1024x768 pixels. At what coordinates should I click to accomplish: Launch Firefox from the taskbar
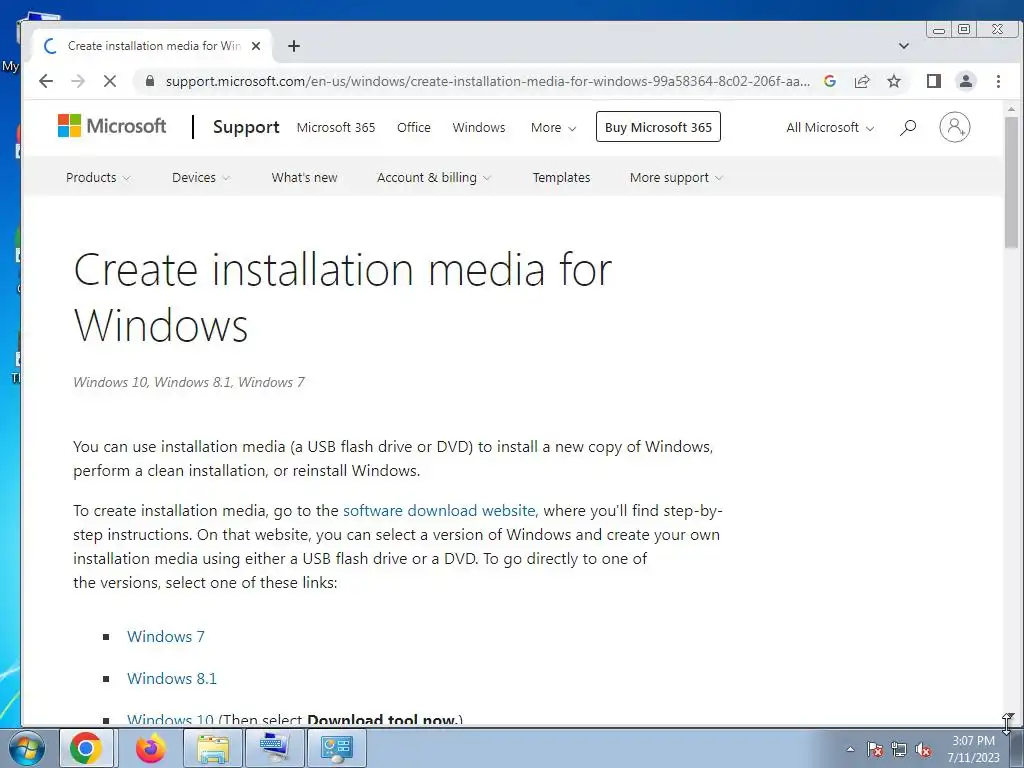click(150, 748)
